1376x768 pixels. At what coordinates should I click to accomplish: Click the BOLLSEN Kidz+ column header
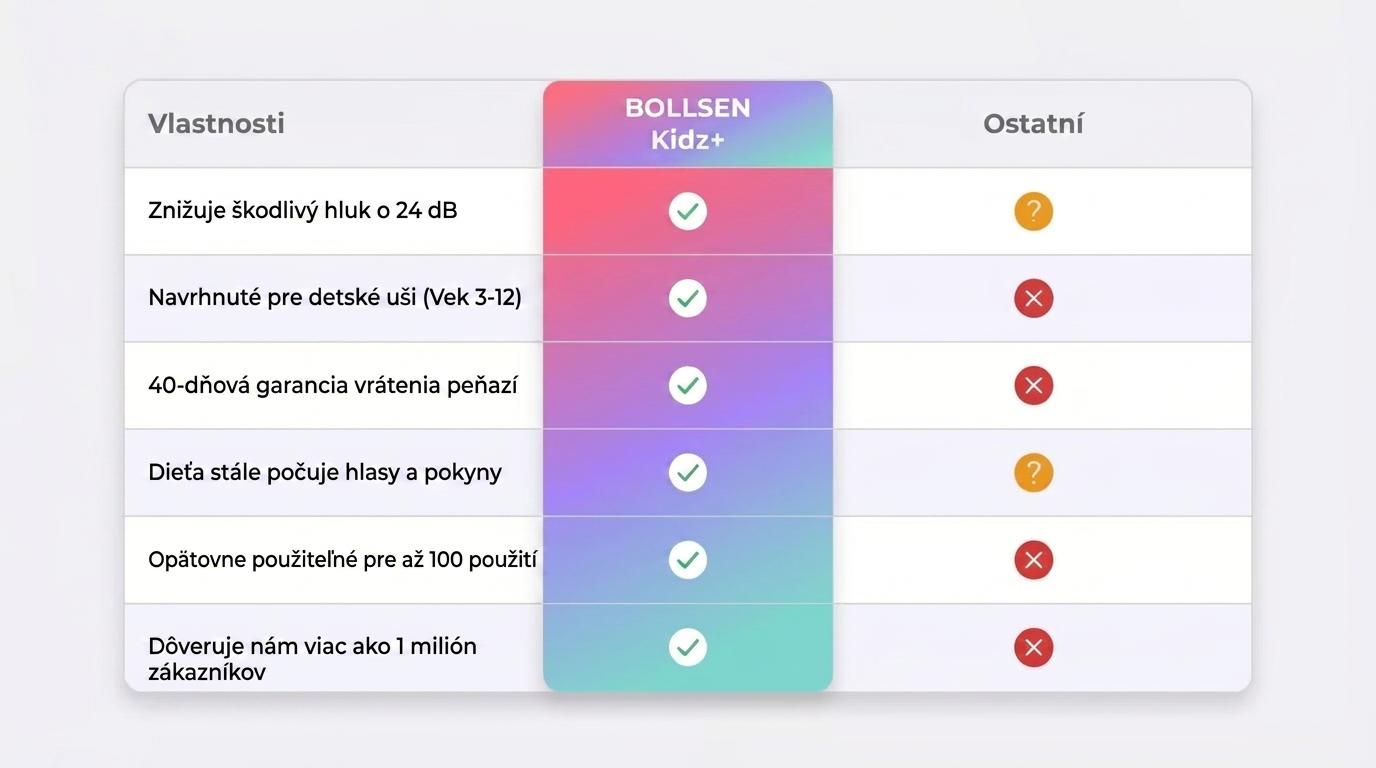pyautogui.click(x=688, y=124)
